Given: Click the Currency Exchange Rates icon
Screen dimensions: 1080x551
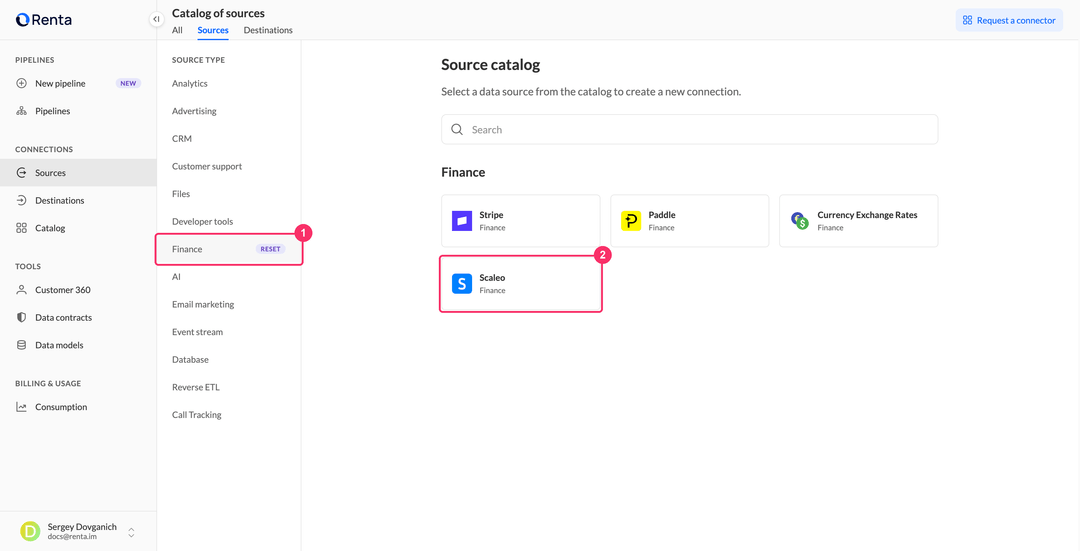Looking at the screenshot, I should point(800,220).
